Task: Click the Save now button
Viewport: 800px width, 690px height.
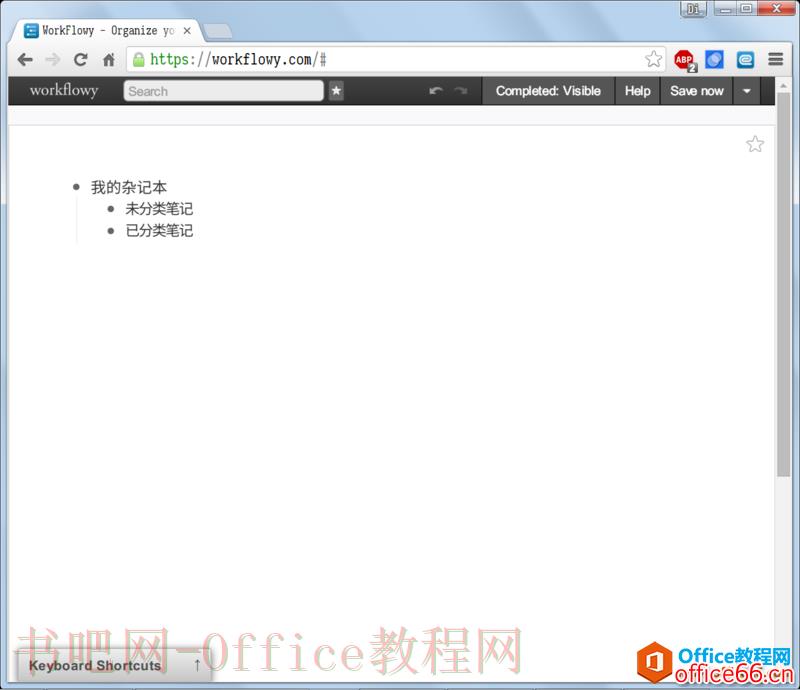Action: point(696,91)
